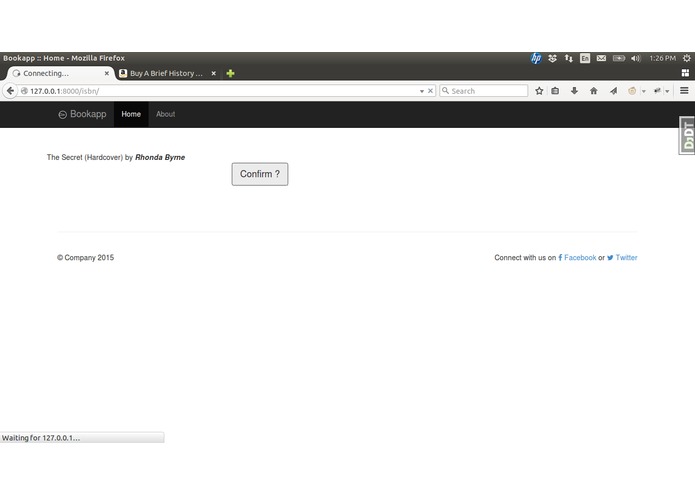Expand dropdown arrow beside last addon icon
The height and width of the screenshot is (494, 695).
tap(667, 91)
